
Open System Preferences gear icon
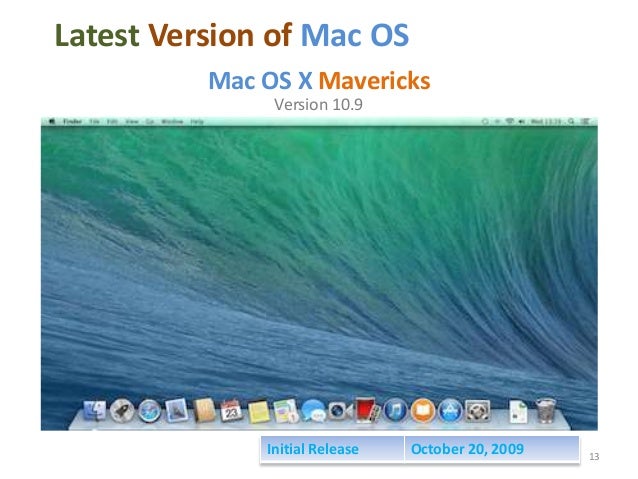coord(478,411)
